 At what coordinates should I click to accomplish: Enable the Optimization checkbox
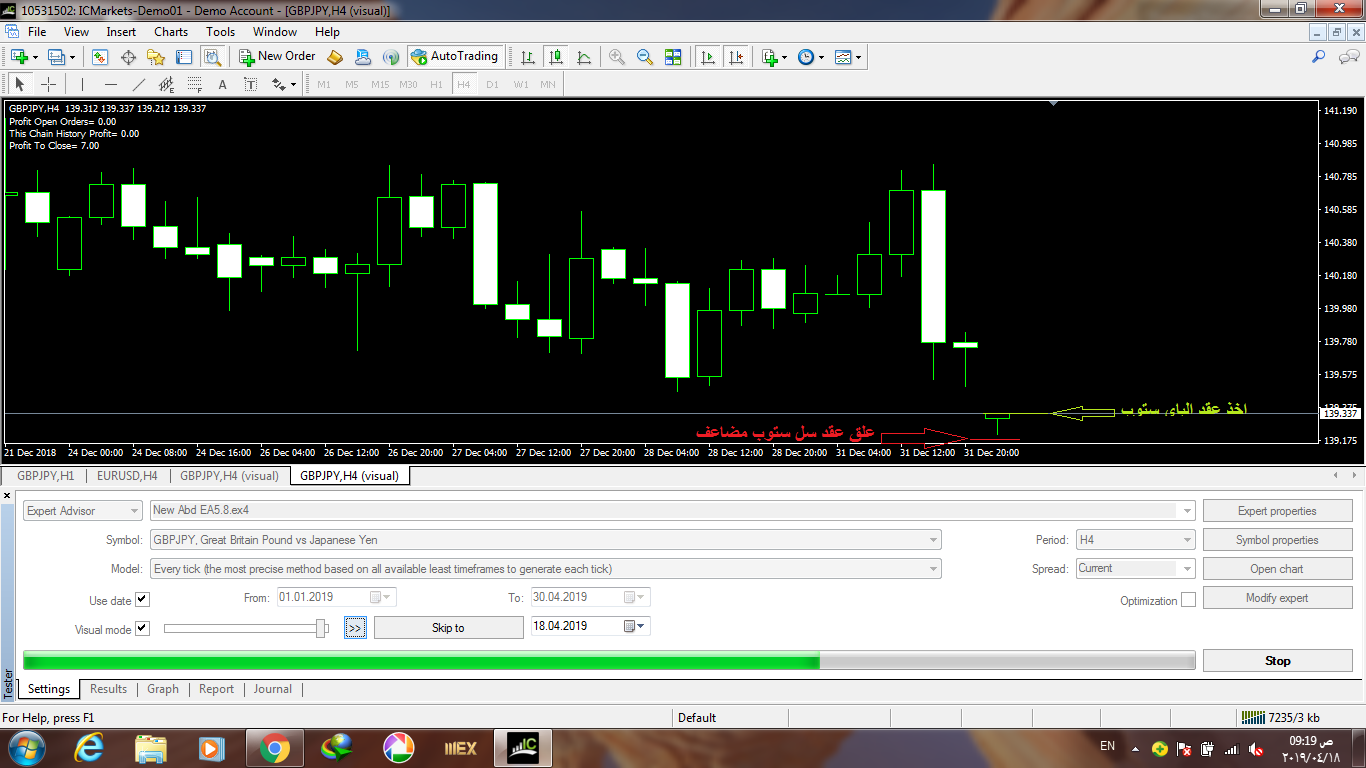[1188, 600]
